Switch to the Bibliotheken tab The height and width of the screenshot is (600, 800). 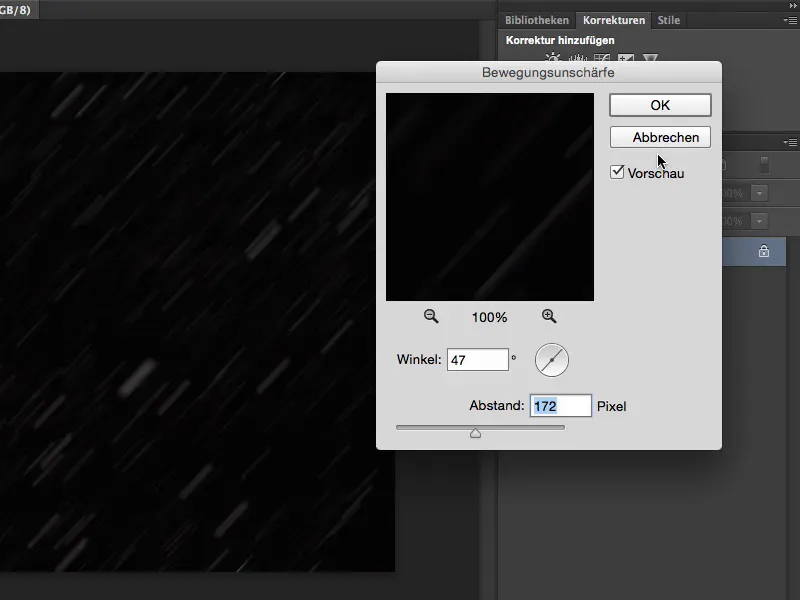coord(537,20)
